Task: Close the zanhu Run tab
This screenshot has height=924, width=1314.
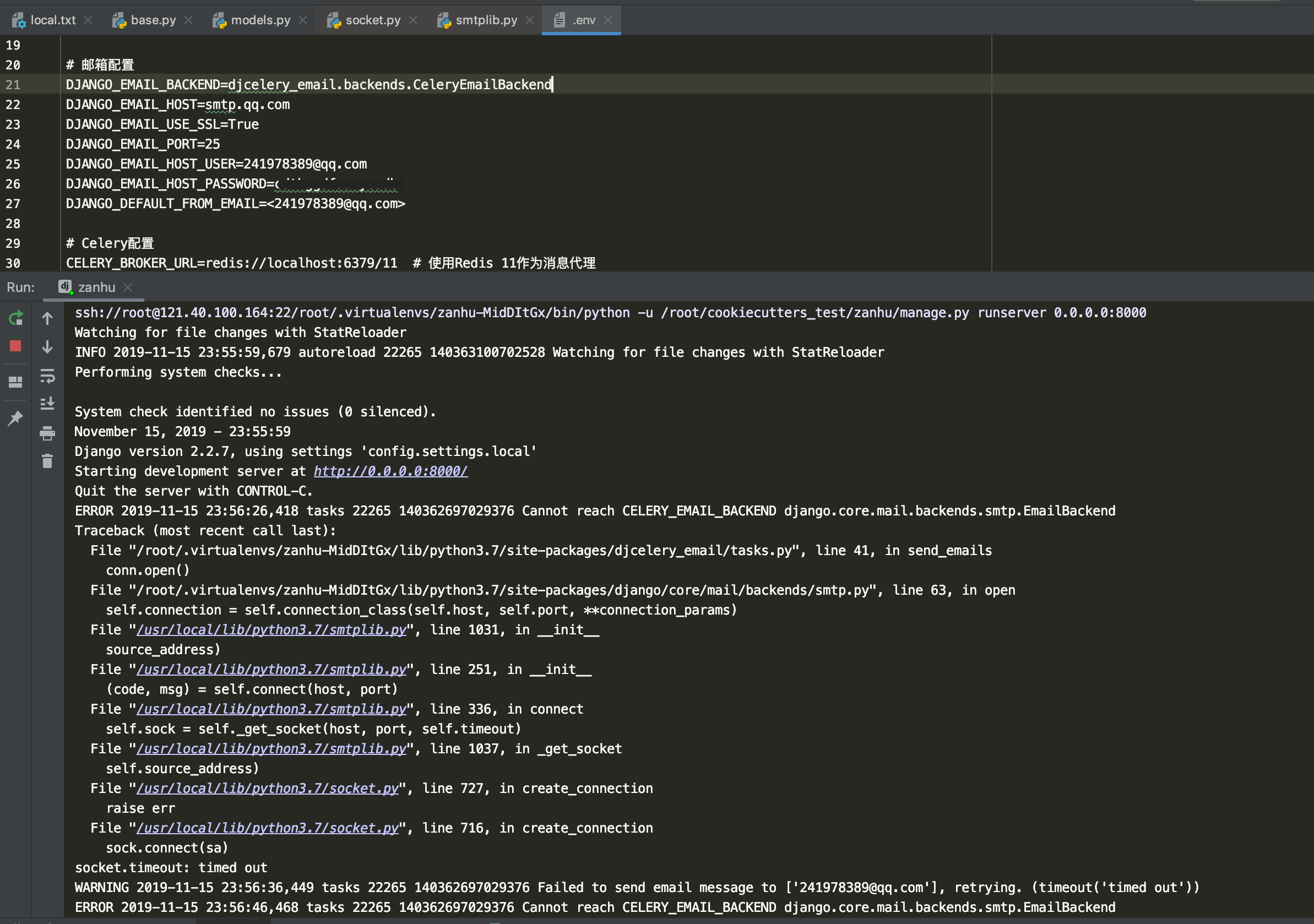Action: coord(128,287)
